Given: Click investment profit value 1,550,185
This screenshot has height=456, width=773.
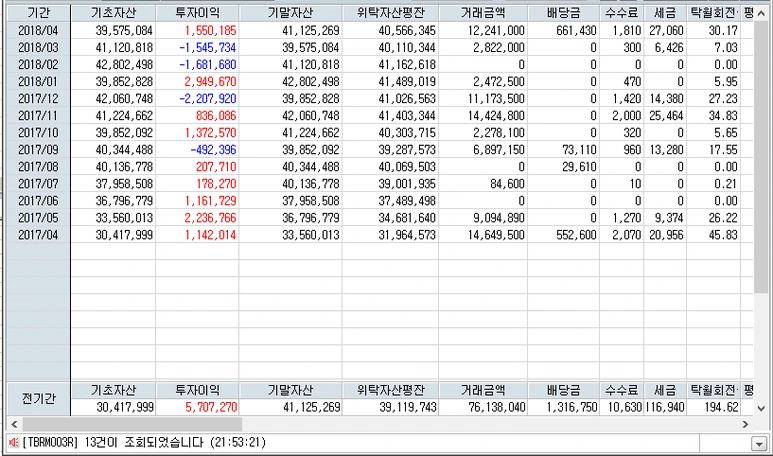Looking at the screenshot, I should 211,31.
